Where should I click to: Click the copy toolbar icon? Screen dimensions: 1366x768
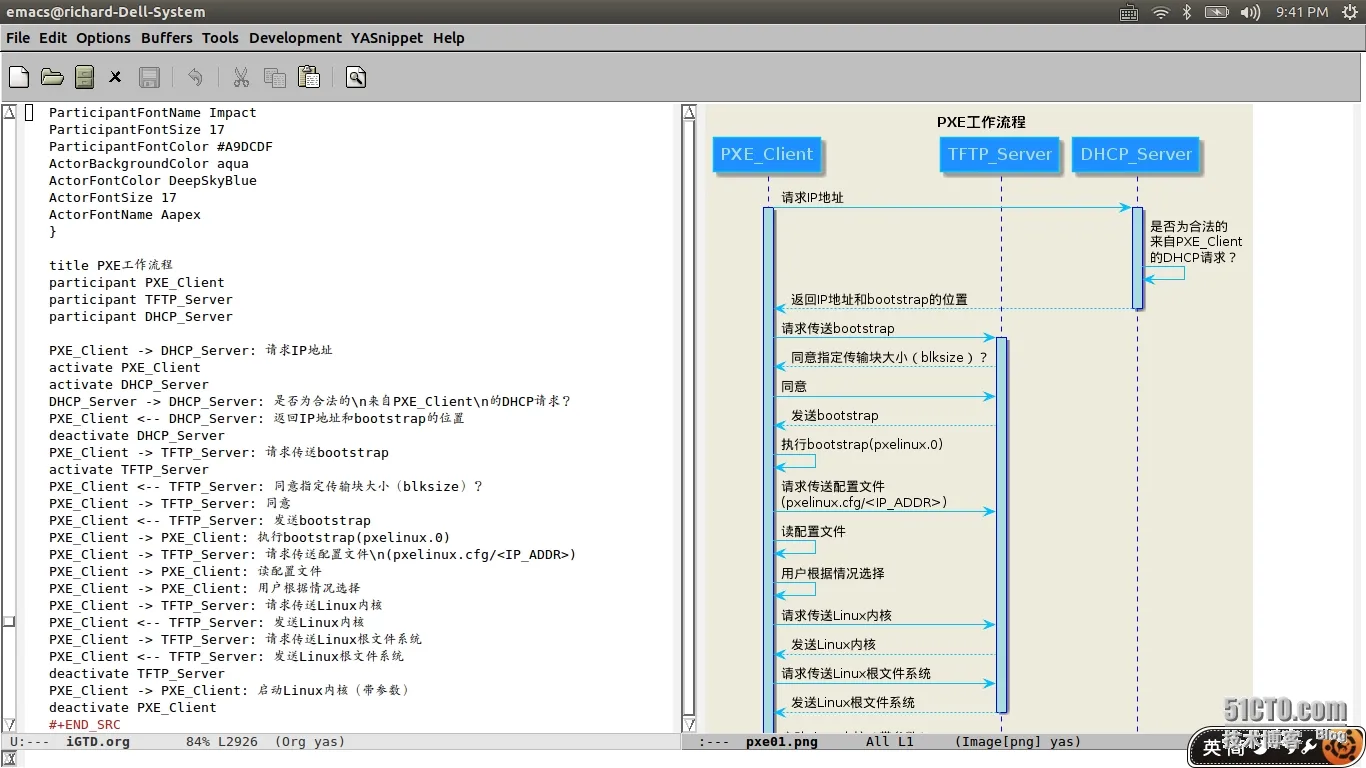pos(274,77)
